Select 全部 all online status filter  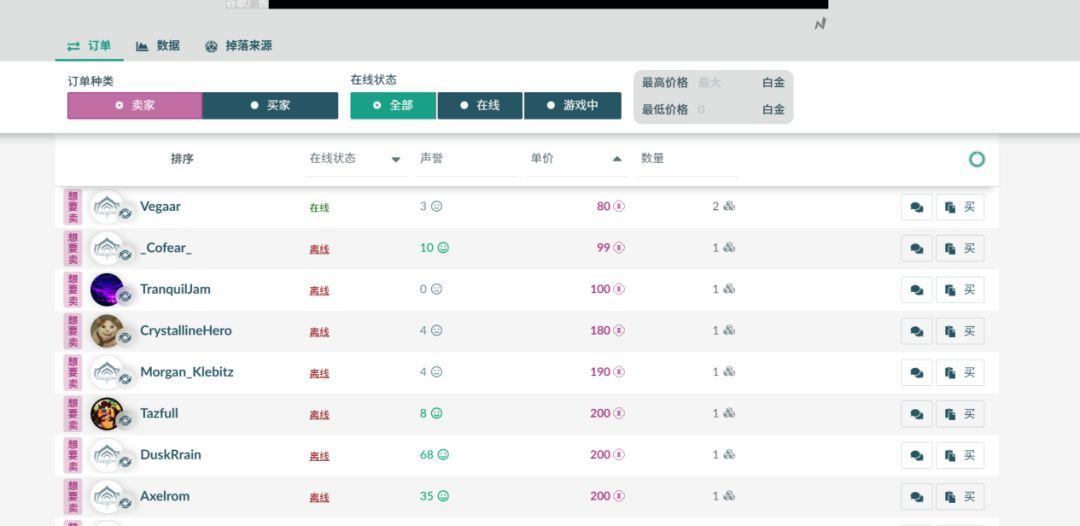pos(393,105)
